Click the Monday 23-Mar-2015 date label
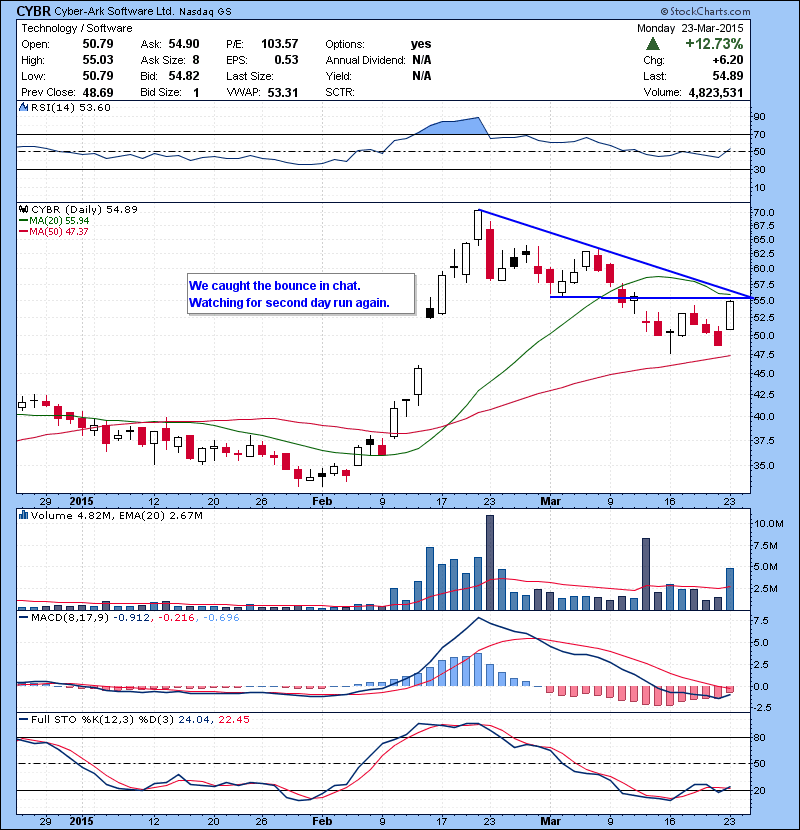 pyautogui.click(x=690, y=28)
